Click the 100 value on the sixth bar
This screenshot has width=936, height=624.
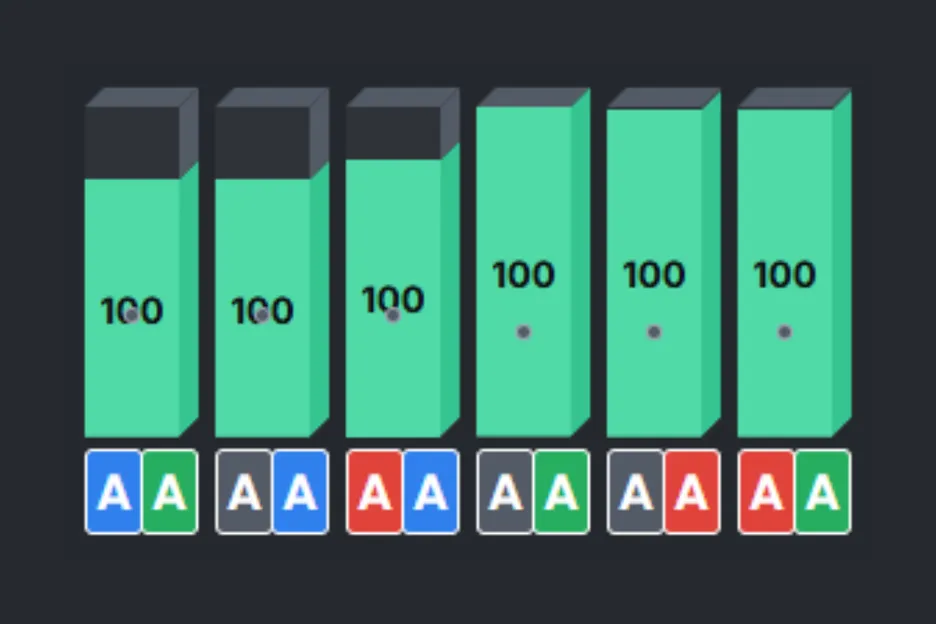[x=785, y=275]
